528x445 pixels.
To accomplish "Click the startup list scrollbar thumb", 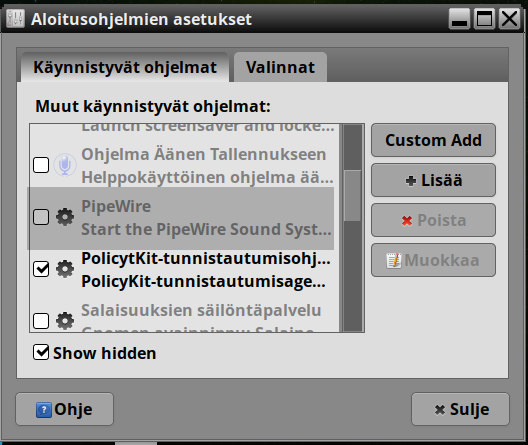I will pos(353,196).
